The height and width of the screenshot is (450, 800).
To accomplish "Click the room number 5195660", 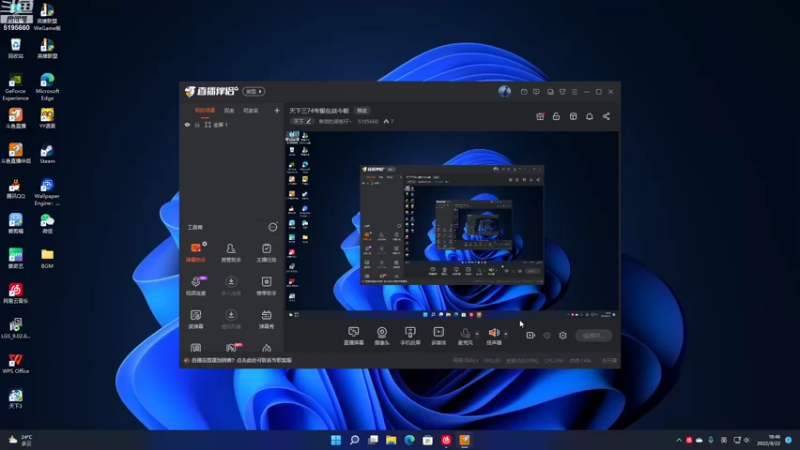I will tap(368, 121).
